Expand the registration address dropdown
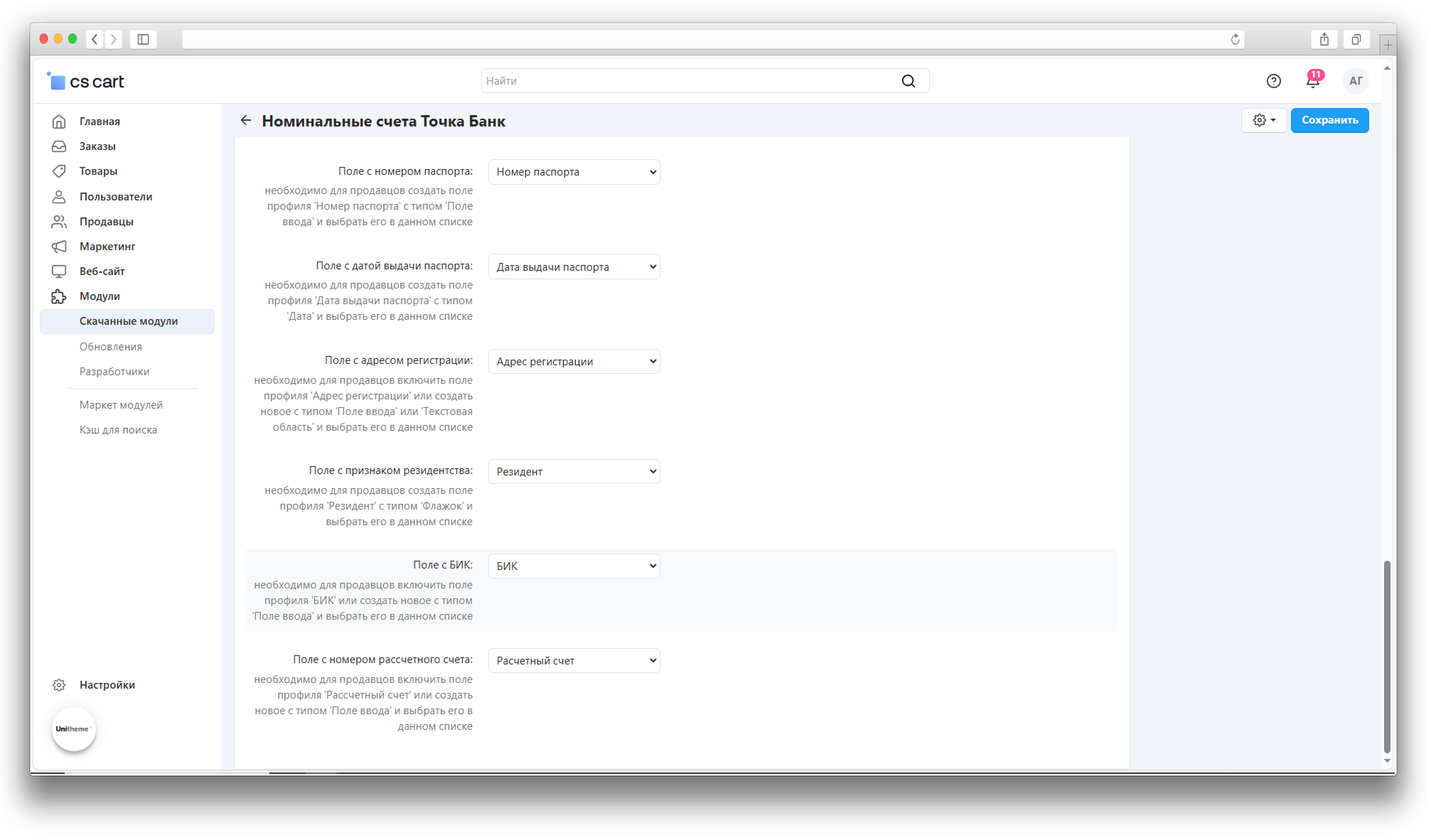 pos(574,362)
